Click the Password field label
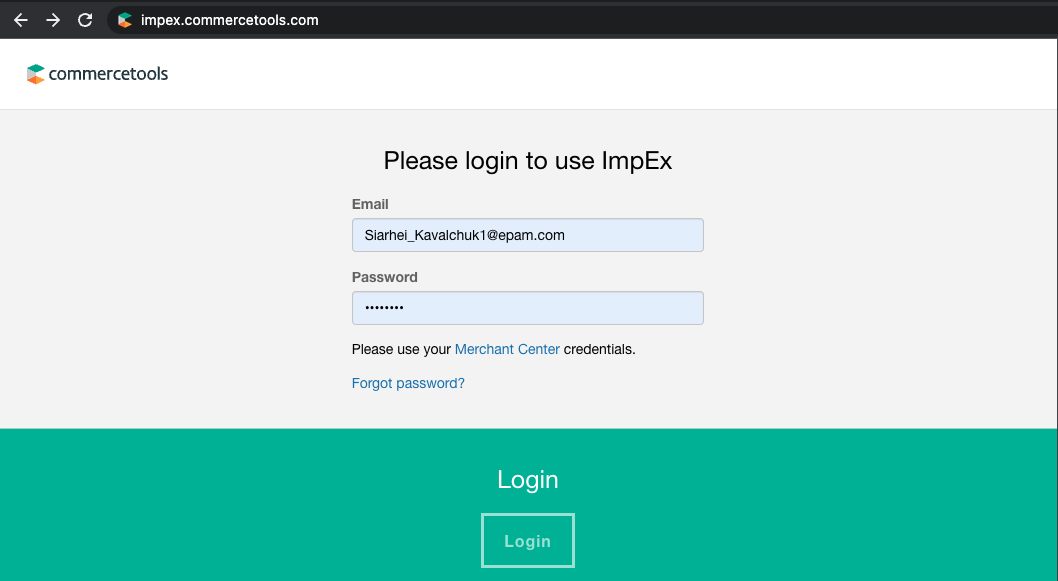This screenshot has height=581, width=1058. (384, 277)
